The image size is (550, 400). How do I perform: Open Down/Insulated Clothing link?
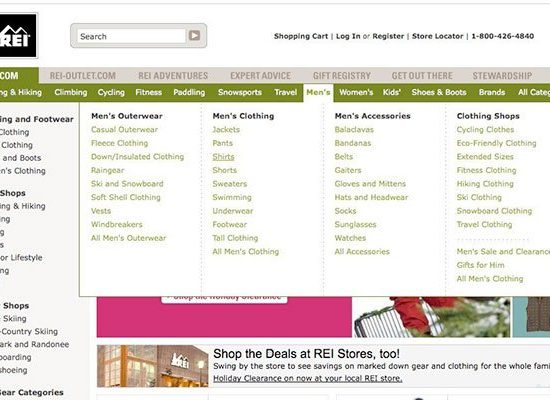[x=137, y=157]
